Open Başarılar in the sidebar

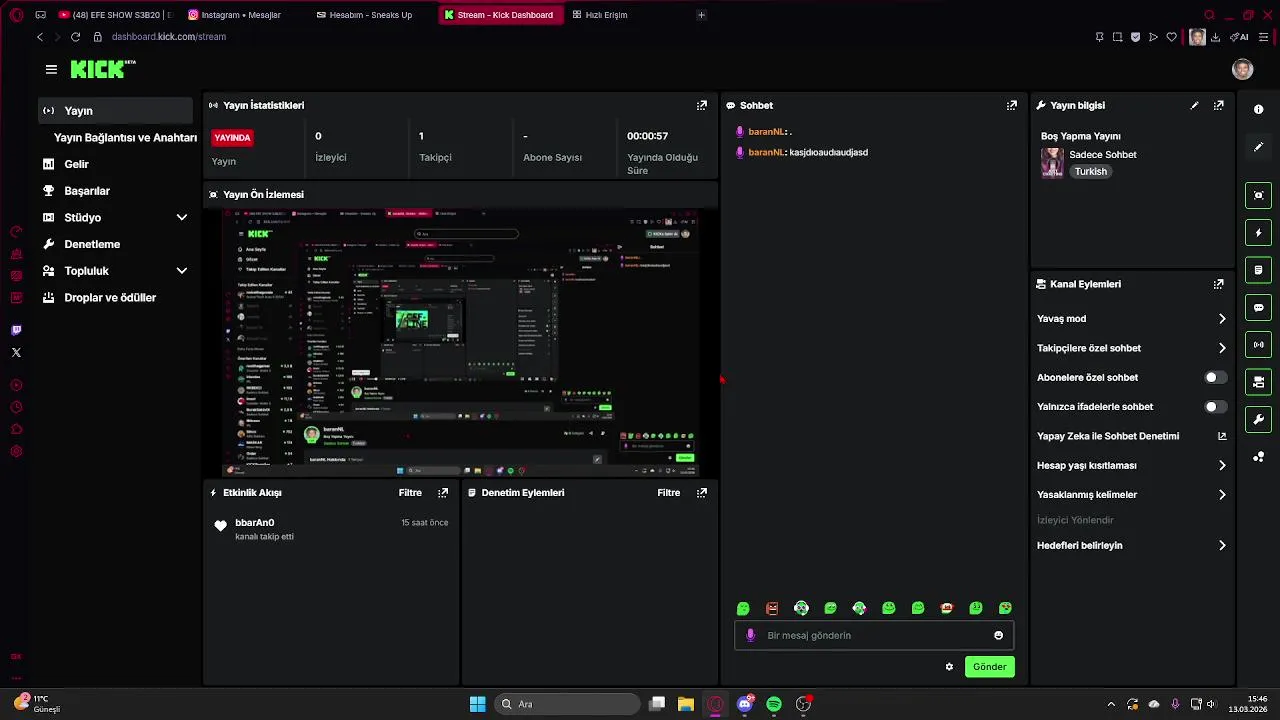(115, 191)
